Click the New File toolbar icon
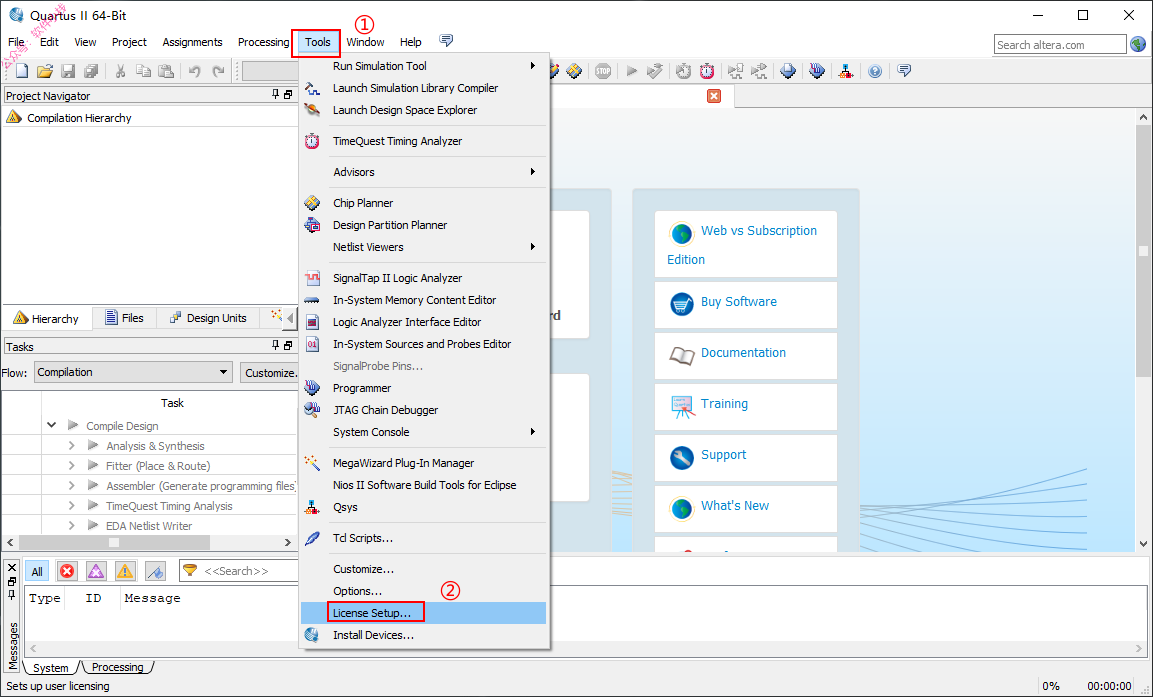This screenshot has height=697, width=1153. click(22, 71)
